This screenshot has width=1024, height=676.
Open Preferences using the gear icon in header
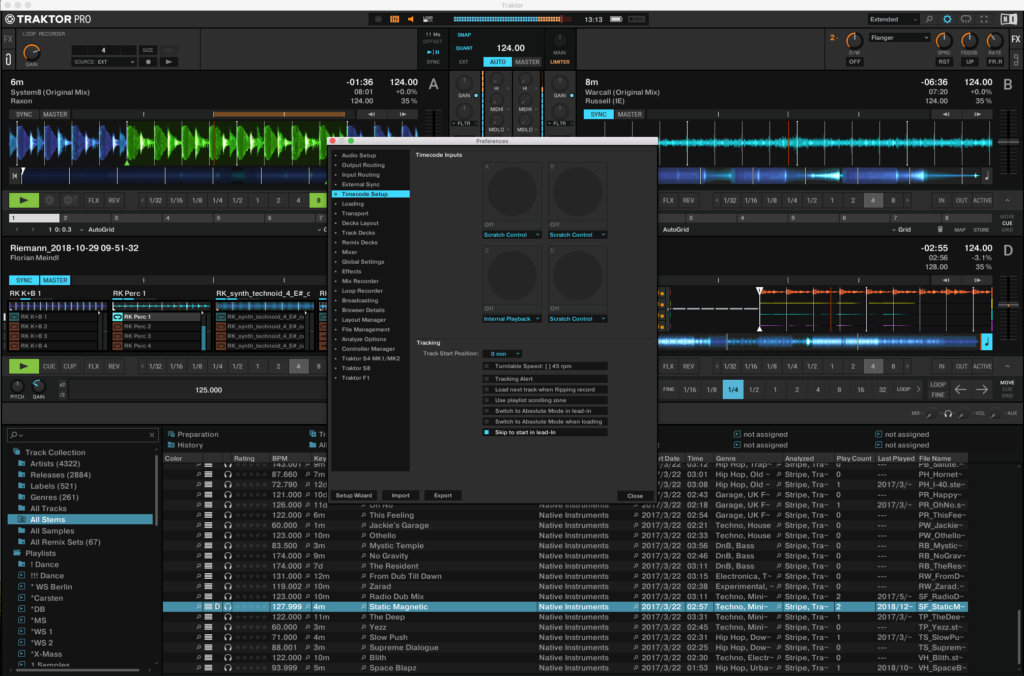click(x=947, y=18)
